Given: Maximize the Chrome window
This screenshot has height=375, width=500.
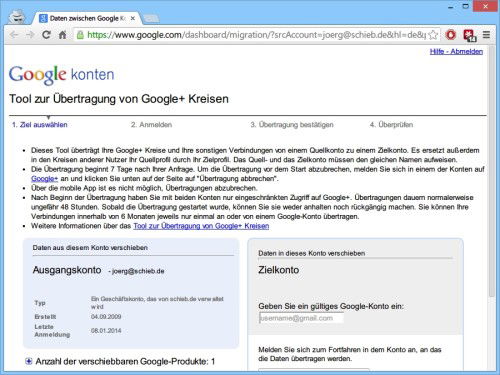Looking at the screenshot, I should coord(466,6).
